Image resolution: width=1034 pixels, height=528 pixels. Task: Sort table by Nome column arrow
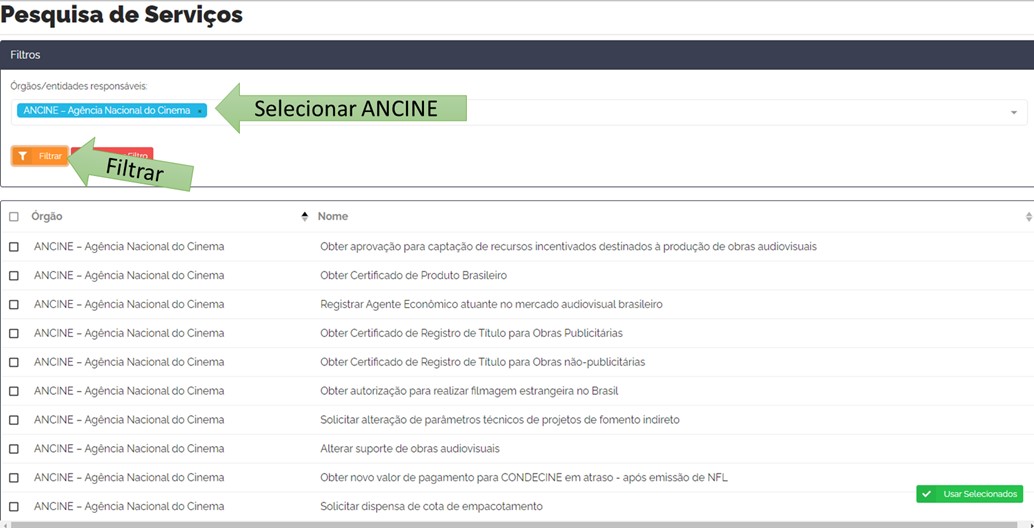pyautogui.click(x=1028, y=217)
